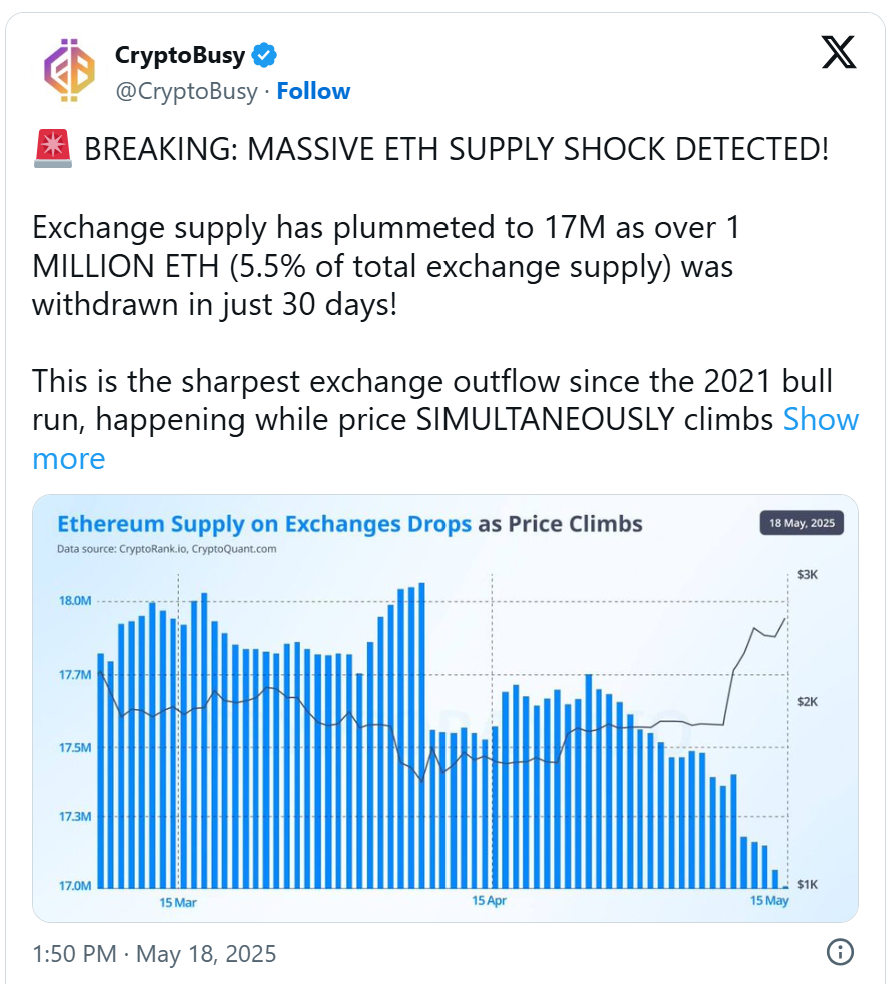Viewport: 888px width, 984px height.
Task: Follow the CryptoBusy account
Action: (x=313, y=91)
